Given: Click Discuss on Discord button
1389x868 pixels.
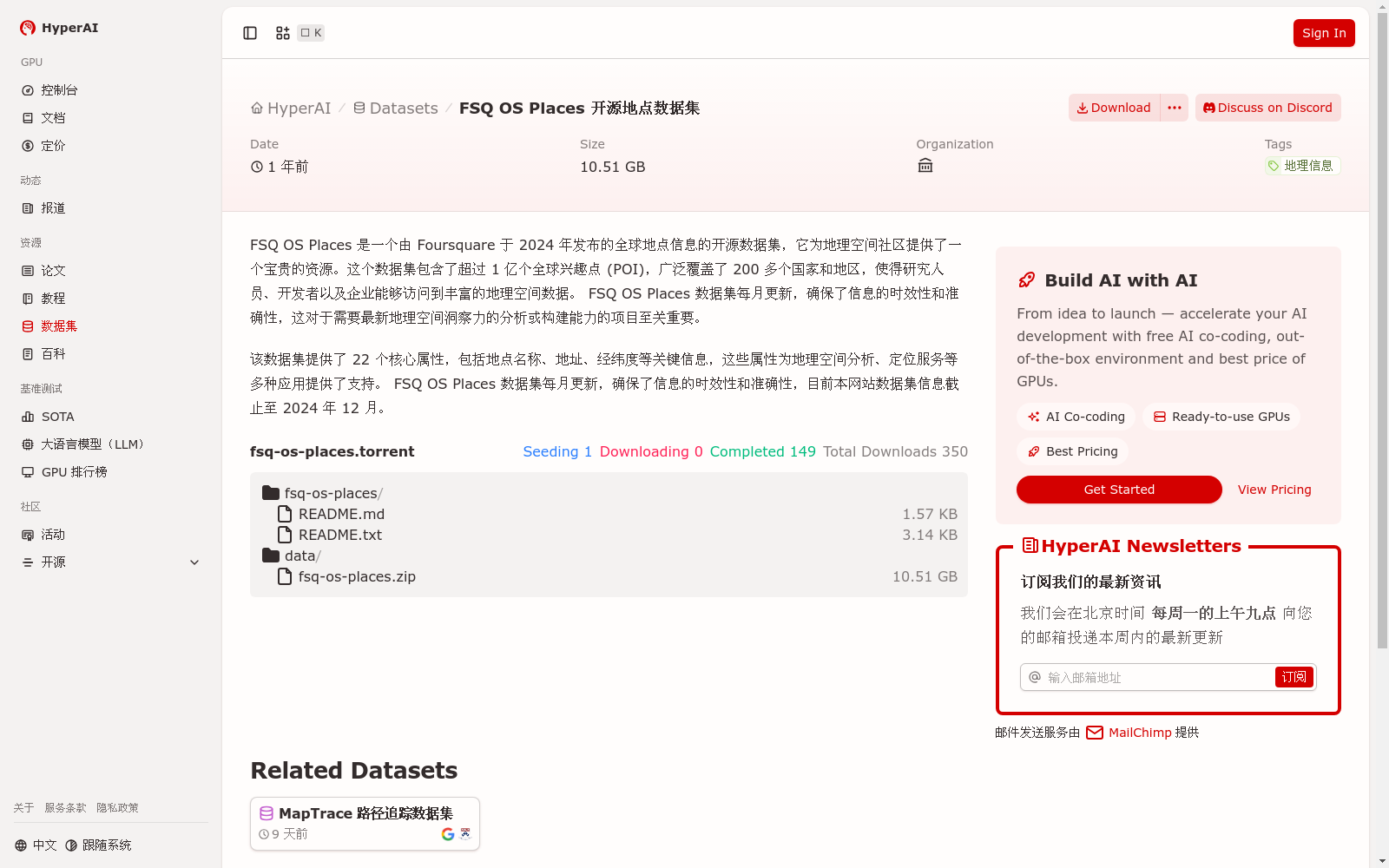Looking at the screenshot, I should coord(1267,108).
